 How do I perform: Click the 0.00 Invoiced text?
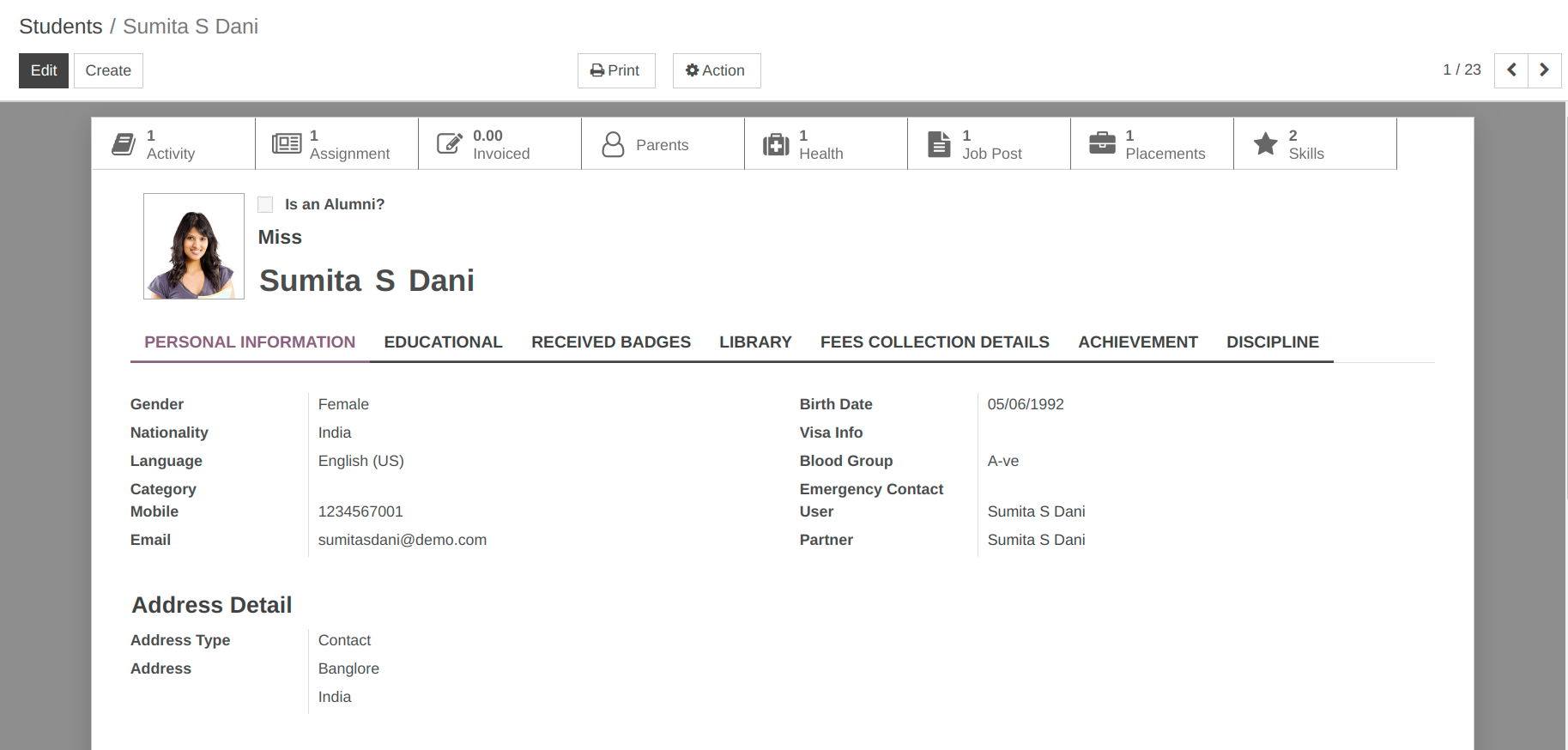[501, 144]
